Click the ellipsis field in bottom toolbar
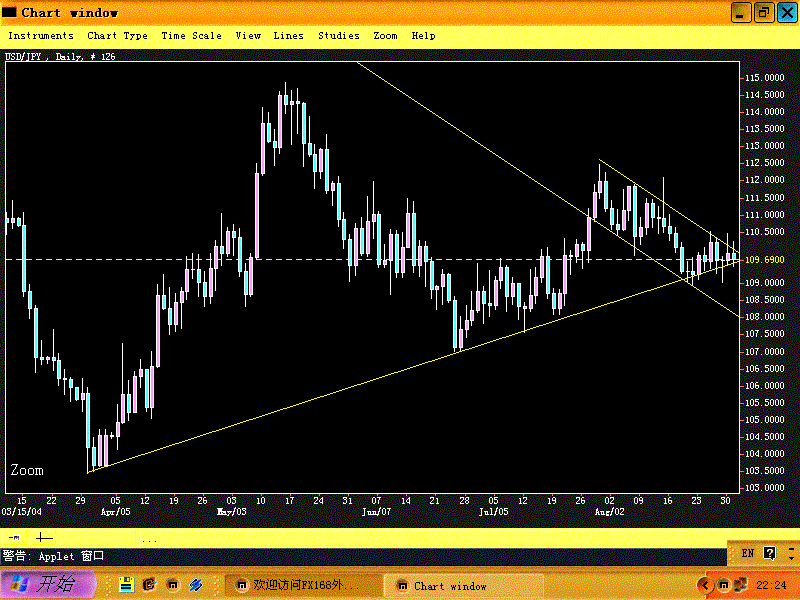The height and width of the screenshot is (600, 800). point(149,539)
